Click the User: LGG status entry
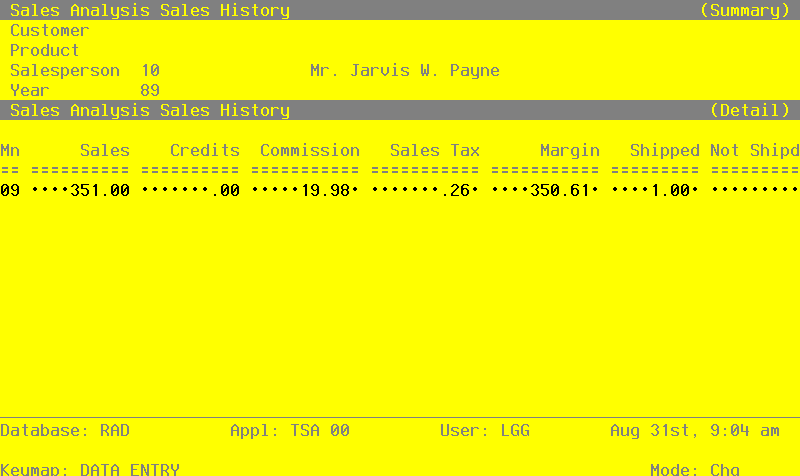 click(x=485, y=431)
